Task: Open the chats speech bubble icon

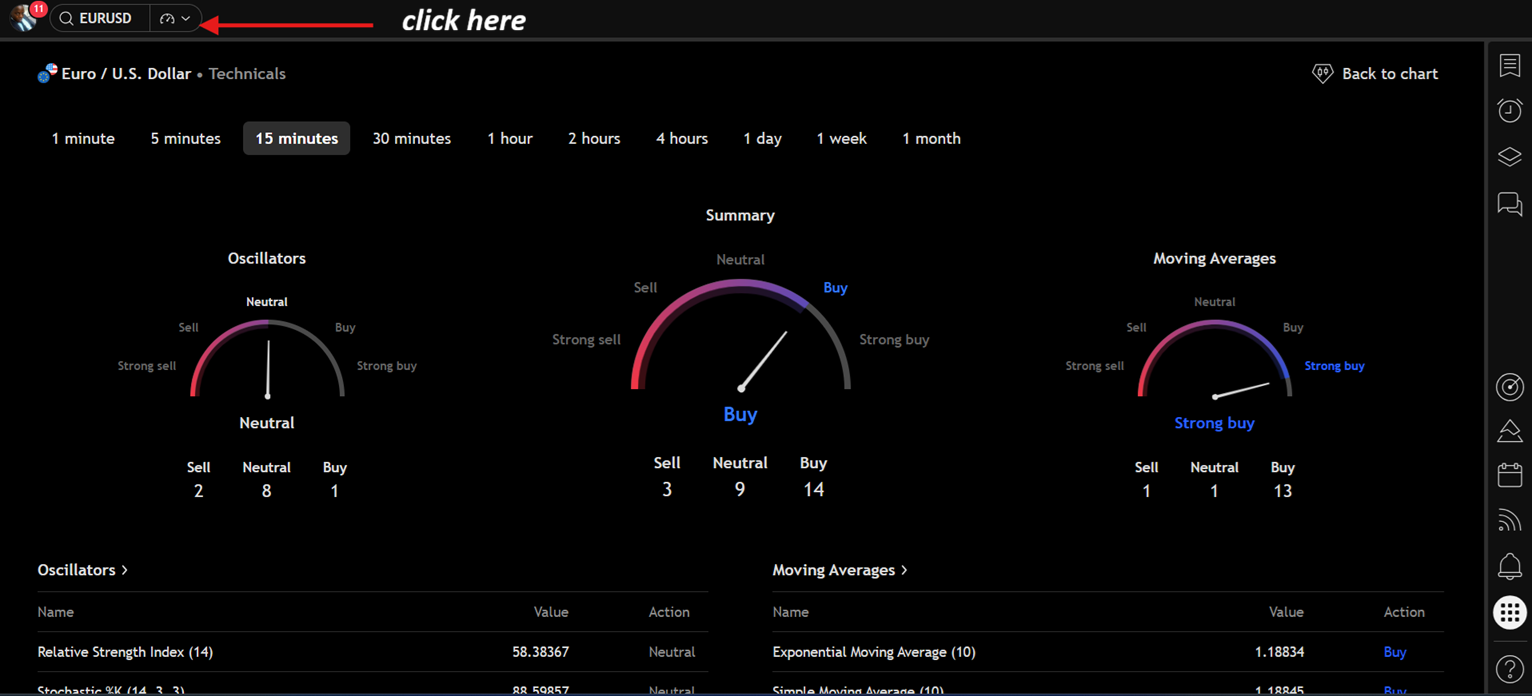Action: point(1509,204)
